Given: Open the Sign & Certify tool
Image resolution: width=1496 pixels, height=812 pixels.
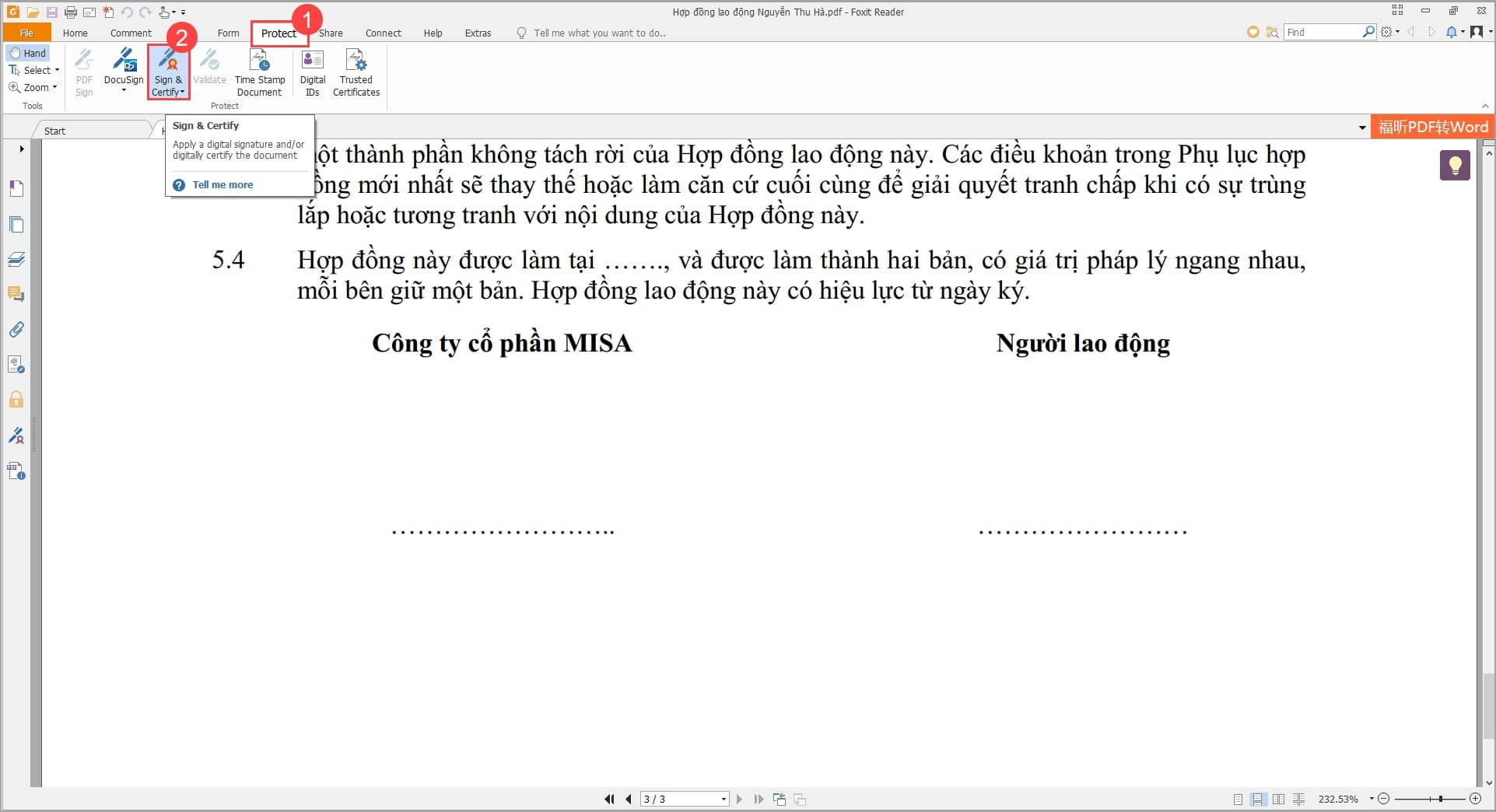Looking at the screenshot, I should click(168, 72).
